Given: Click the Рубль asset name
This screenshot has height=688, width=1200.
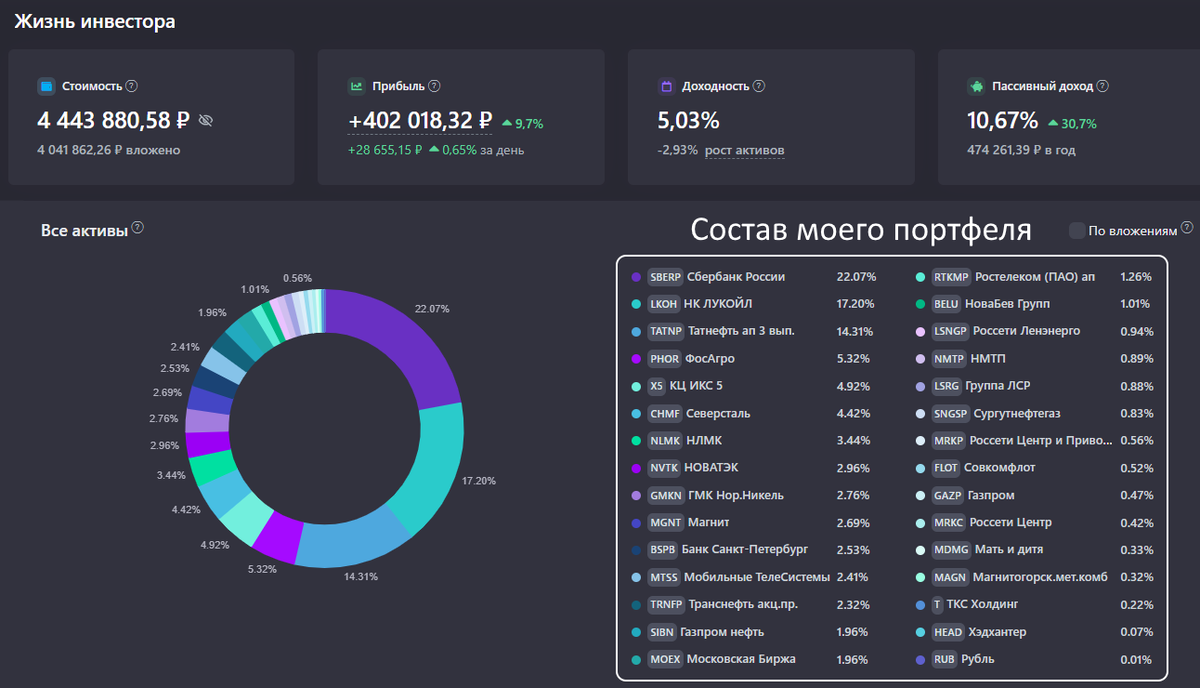Looking at the screenshot, I should click(978, 660).
